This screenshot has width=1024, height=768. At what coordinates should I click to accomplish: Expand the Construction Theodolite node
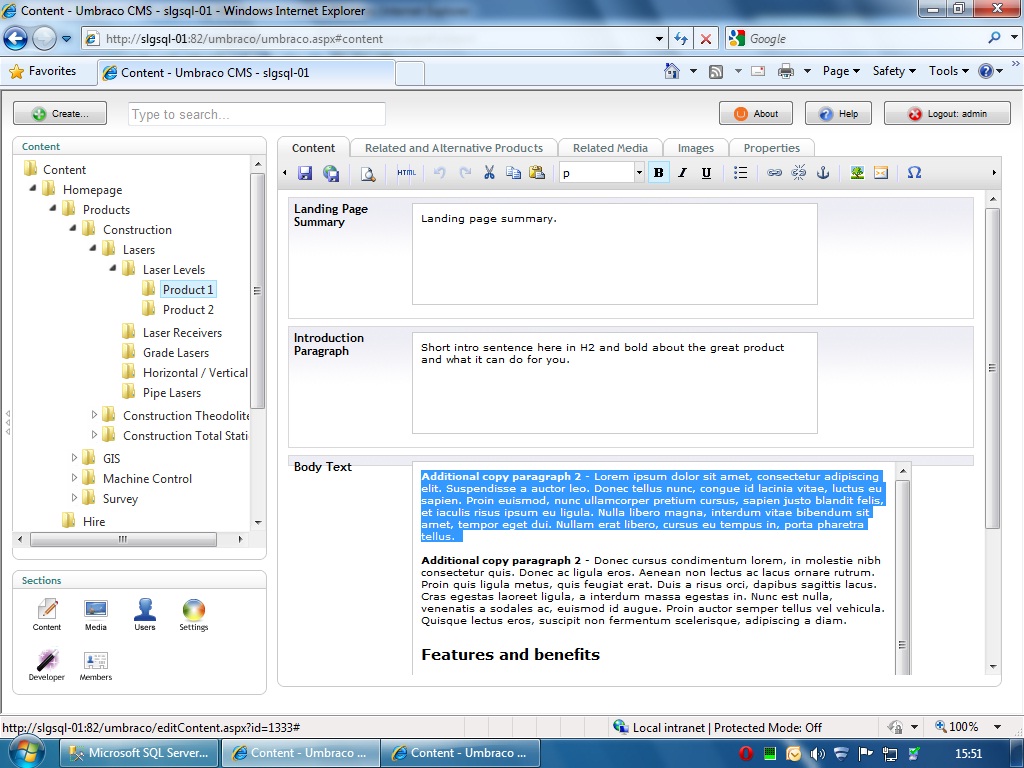93,415
